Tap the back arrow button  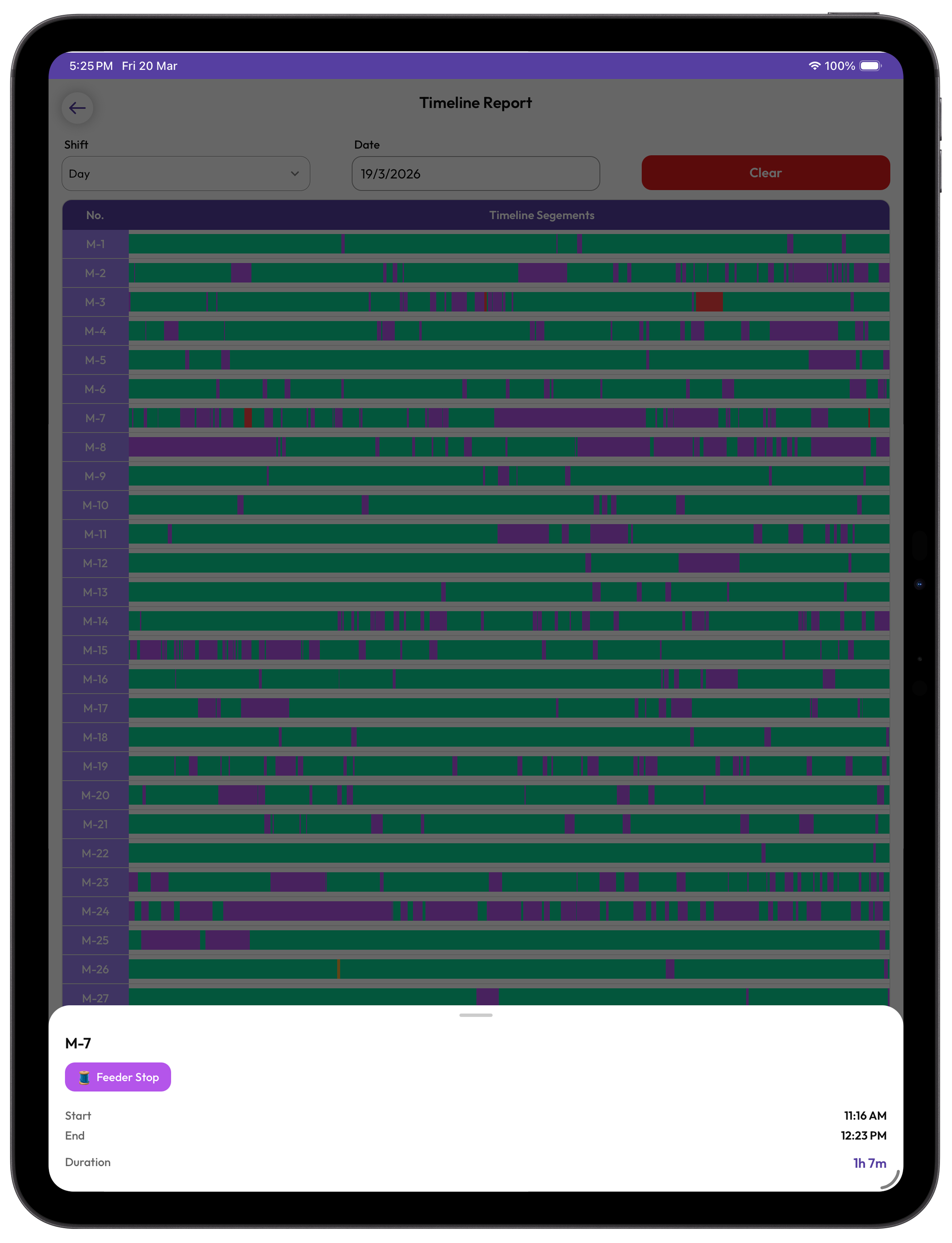77,108
